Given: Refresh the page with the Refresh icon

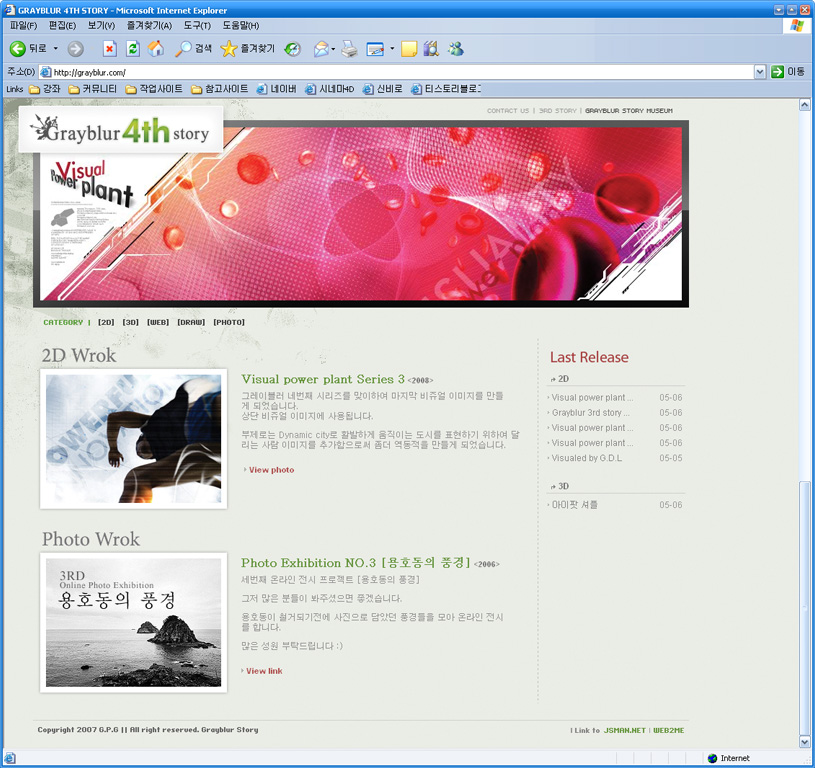Looking at the screenshot, I should pos(132,48).
